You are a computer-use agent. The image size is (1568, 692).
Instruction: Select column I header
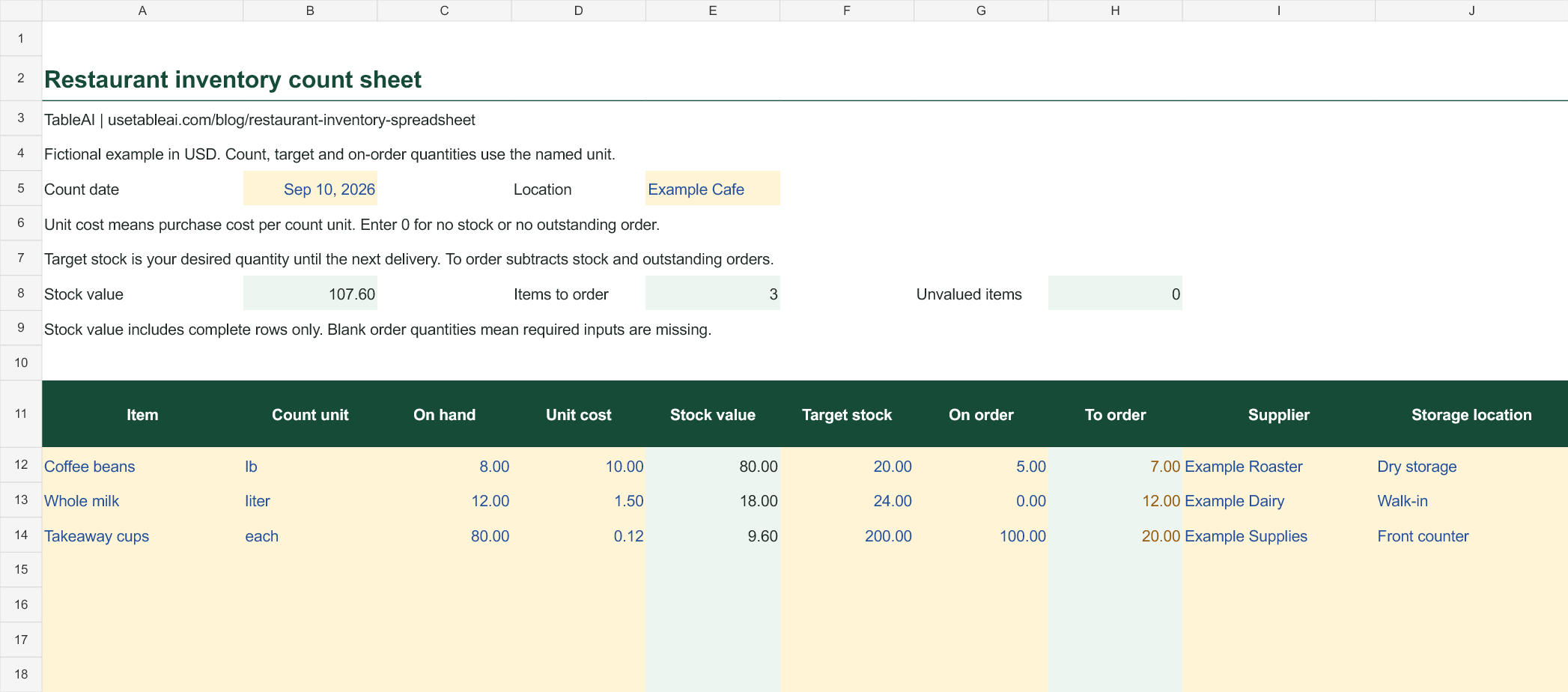click(1278, 10)
